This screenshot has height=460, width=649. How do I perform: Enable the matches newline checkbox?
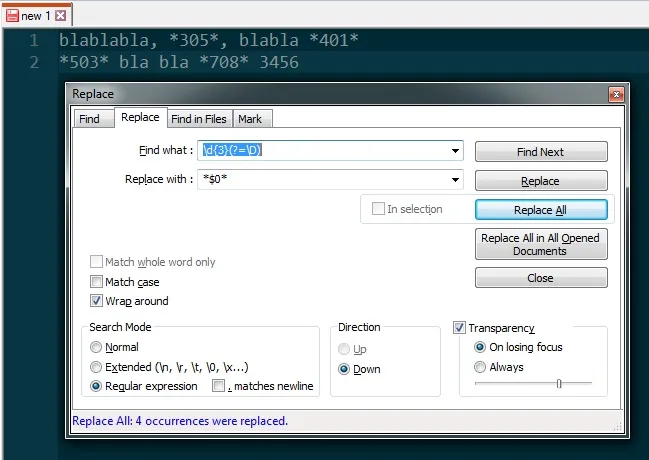click(218, 386)
